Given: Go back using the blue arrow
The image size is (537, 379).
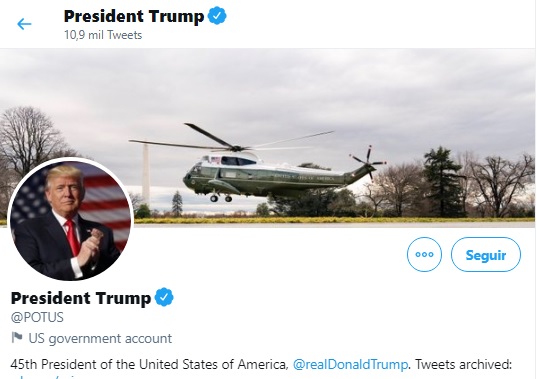Looking at the screenshot, I should coord(24,24).
